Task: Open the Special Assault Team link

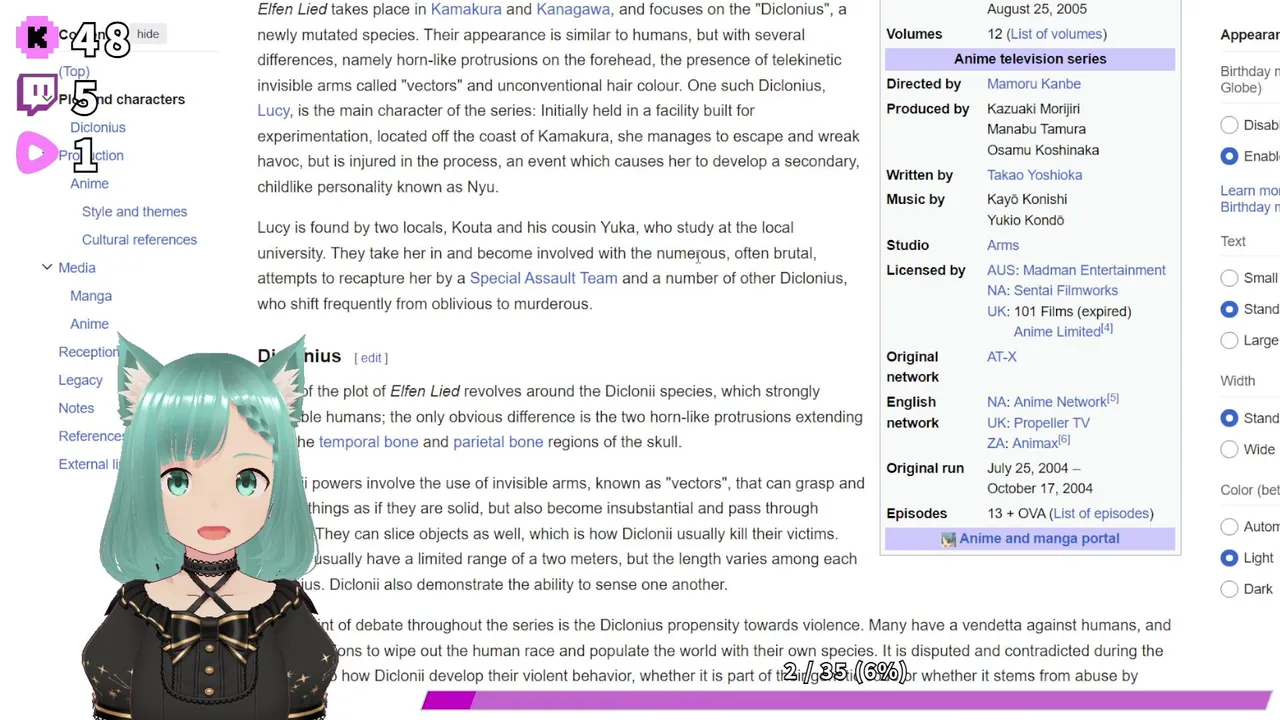Action: tap(544, 278)
